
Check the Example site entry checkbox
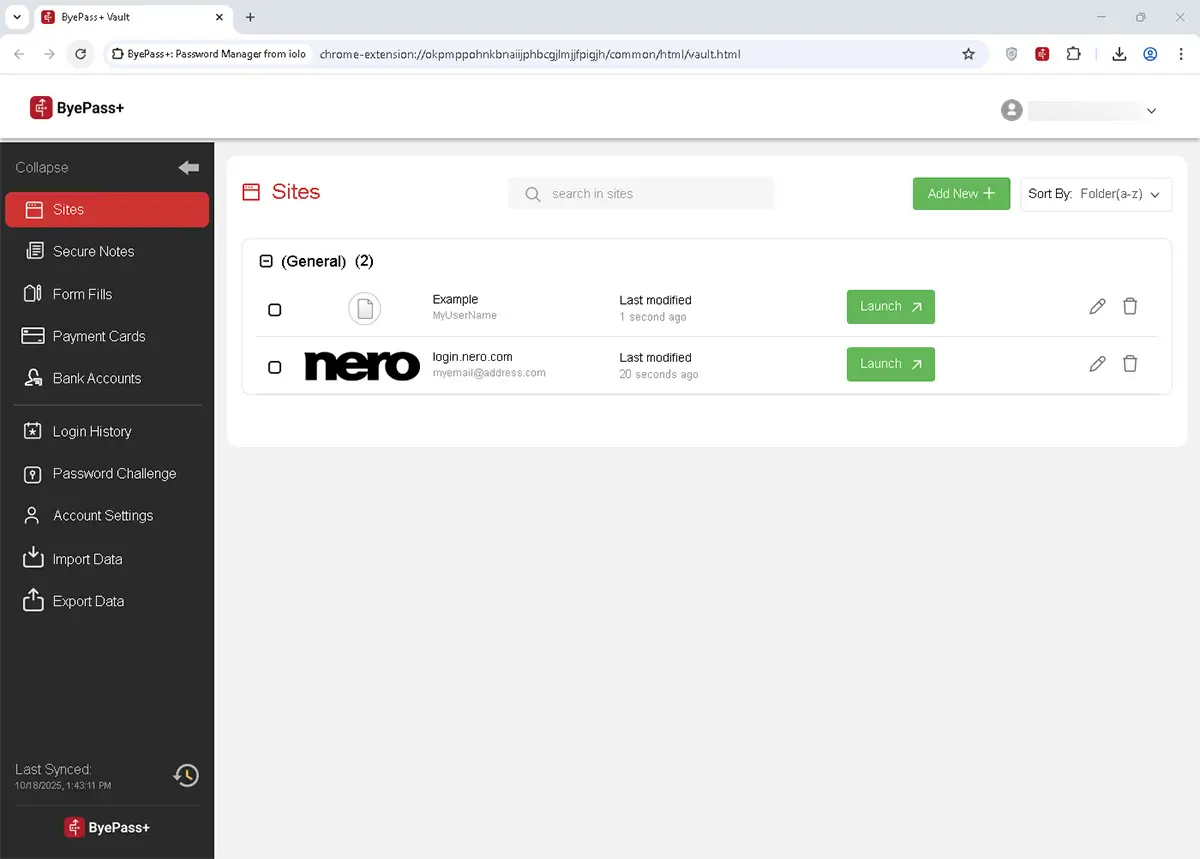pos(274,310)
